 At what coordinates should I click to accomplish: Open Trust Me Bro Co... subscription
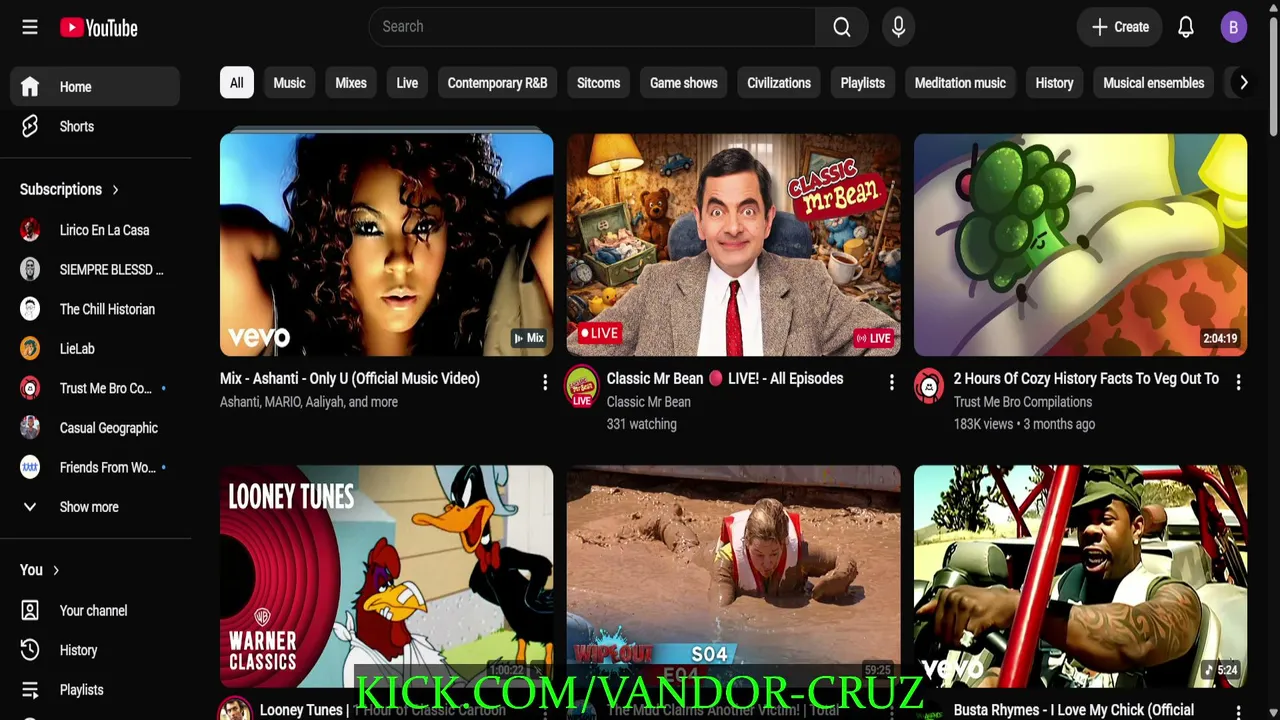(x=95, y=388)
